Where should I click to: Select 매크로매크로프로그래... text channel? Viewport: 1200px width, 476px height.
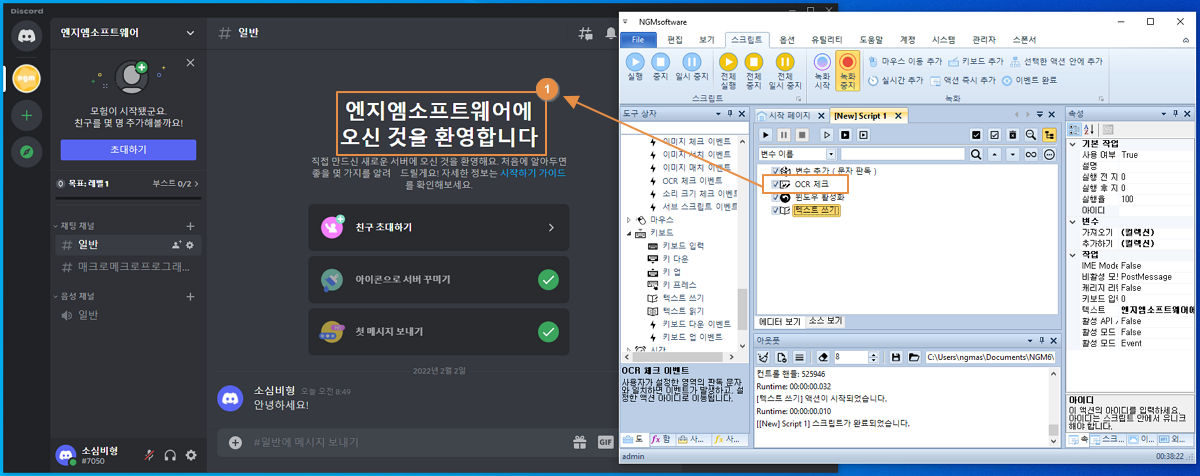[126, 267]
